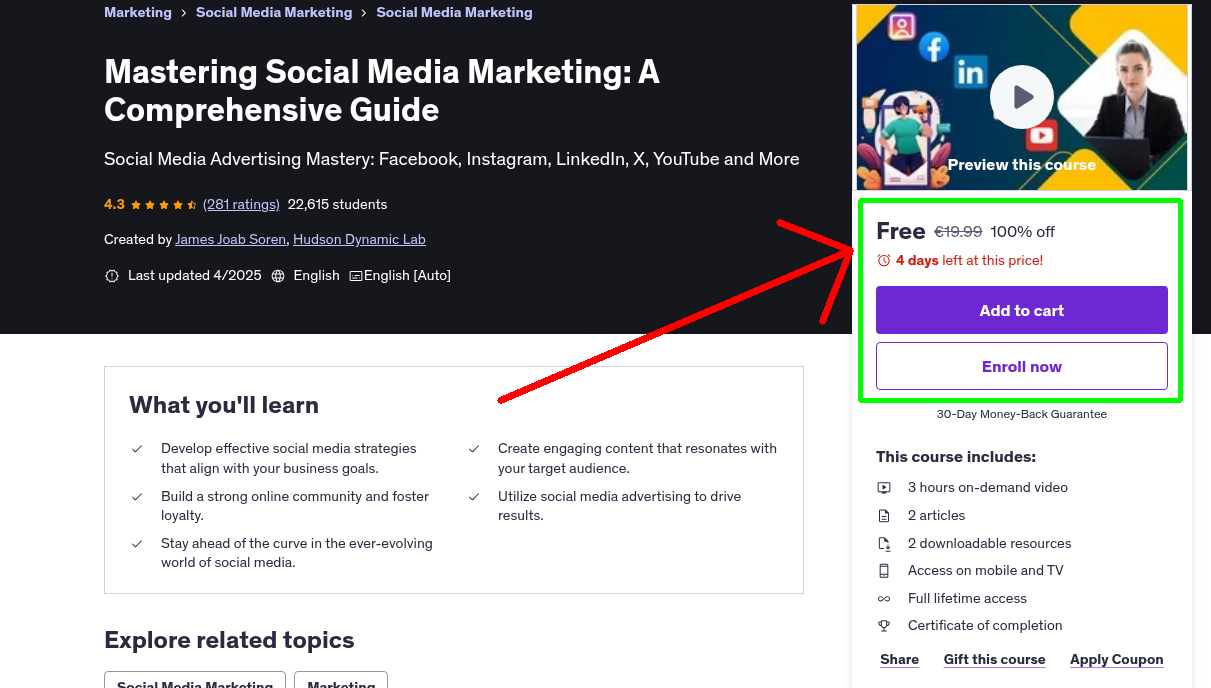
Task: Click the course preview thumbnail image
Action: (1022, 97)
